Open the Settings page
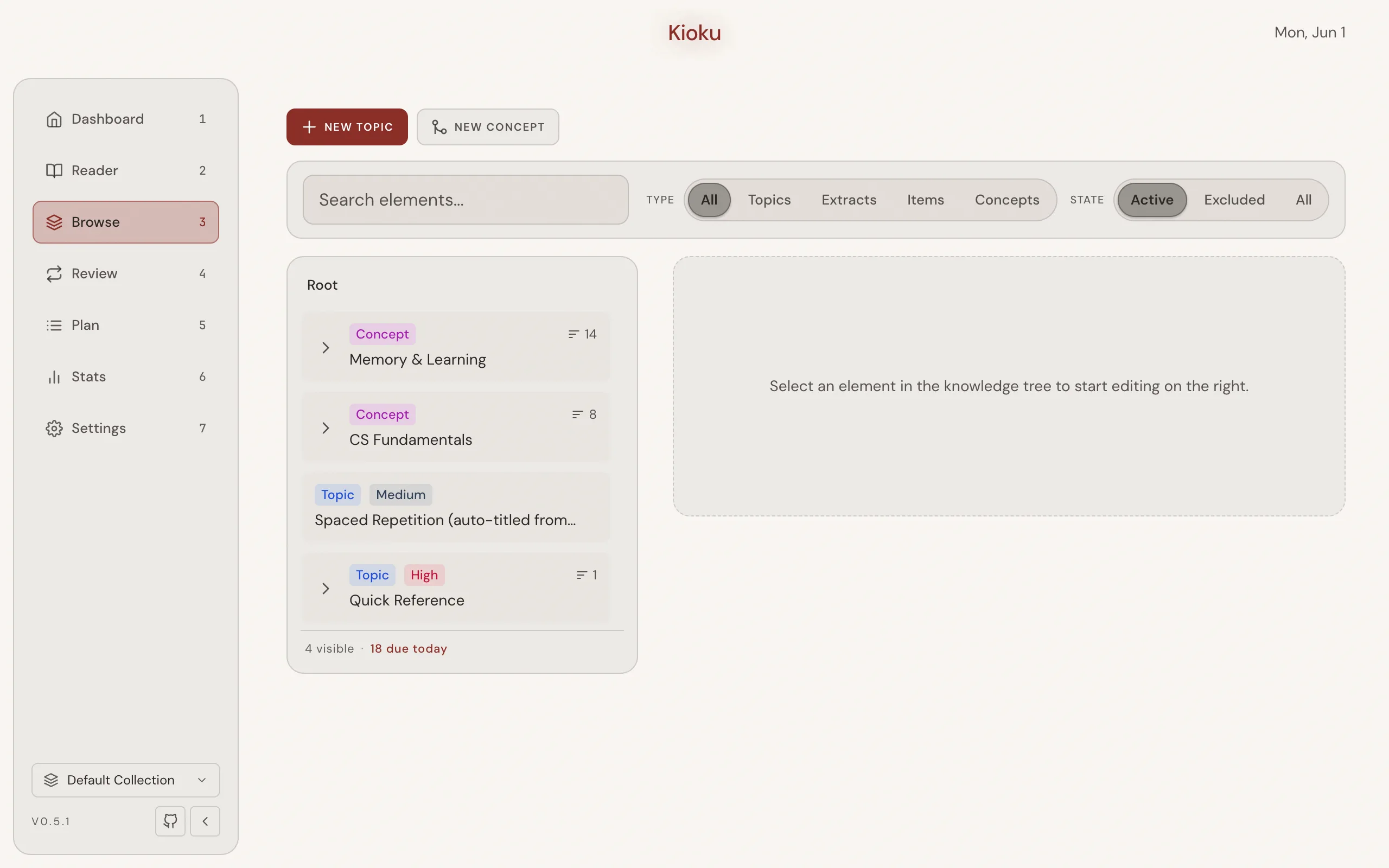 (126, 428)
